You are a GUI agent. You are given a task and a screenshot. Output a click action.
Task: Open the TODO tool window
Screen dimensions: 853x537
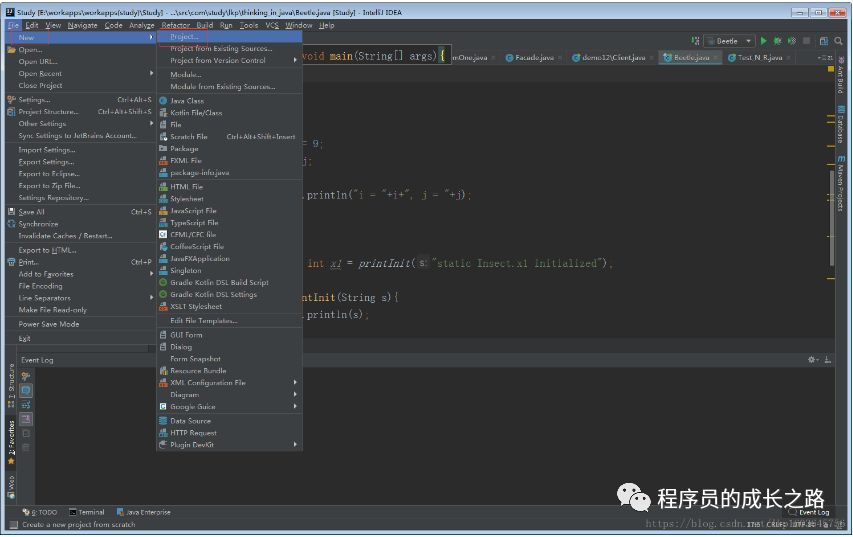click(x=40, y=512)
